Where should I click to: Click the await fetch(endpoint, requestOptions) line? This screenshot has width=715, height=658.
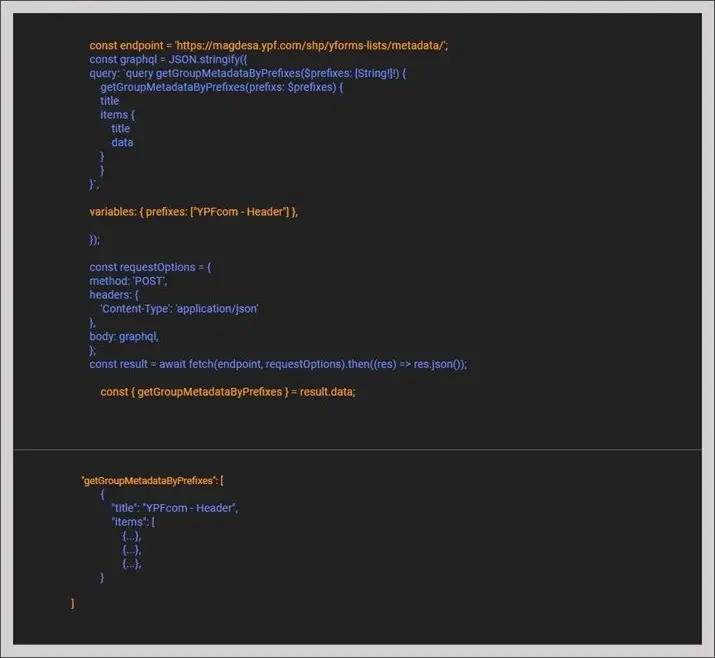[278, 364]
